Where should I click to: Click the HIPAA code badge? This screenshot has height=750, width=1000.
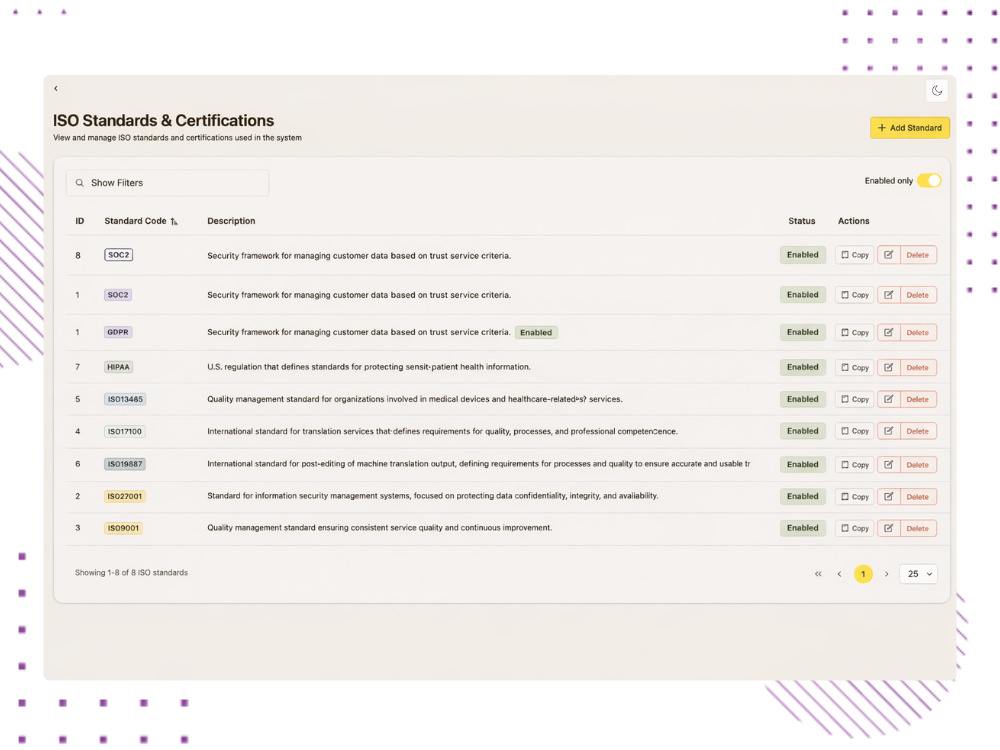click(x=119, y=368)
